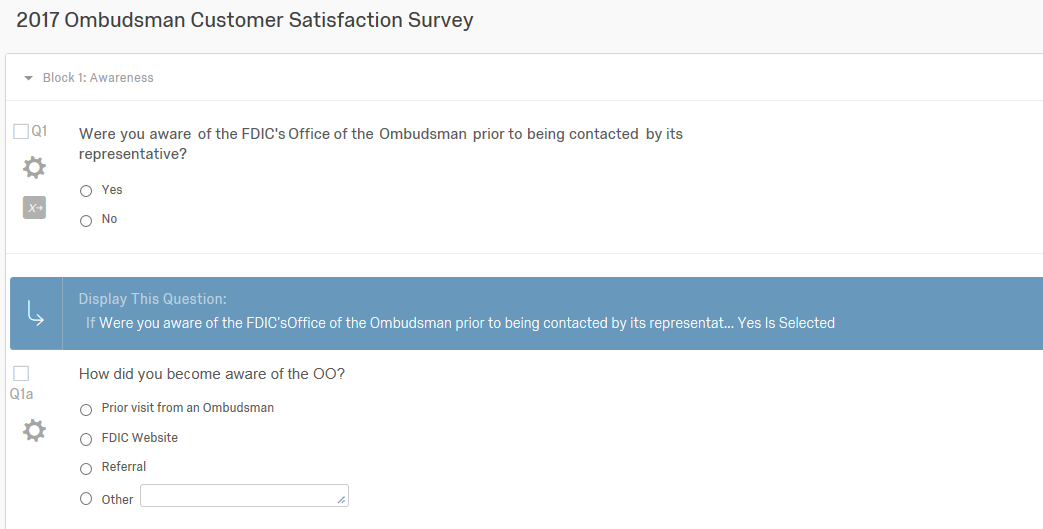Viewport: 1043px width, 529px height.
Task: Choose Prior visit from an Ombudsman option
Action: (x=86, y=409)
